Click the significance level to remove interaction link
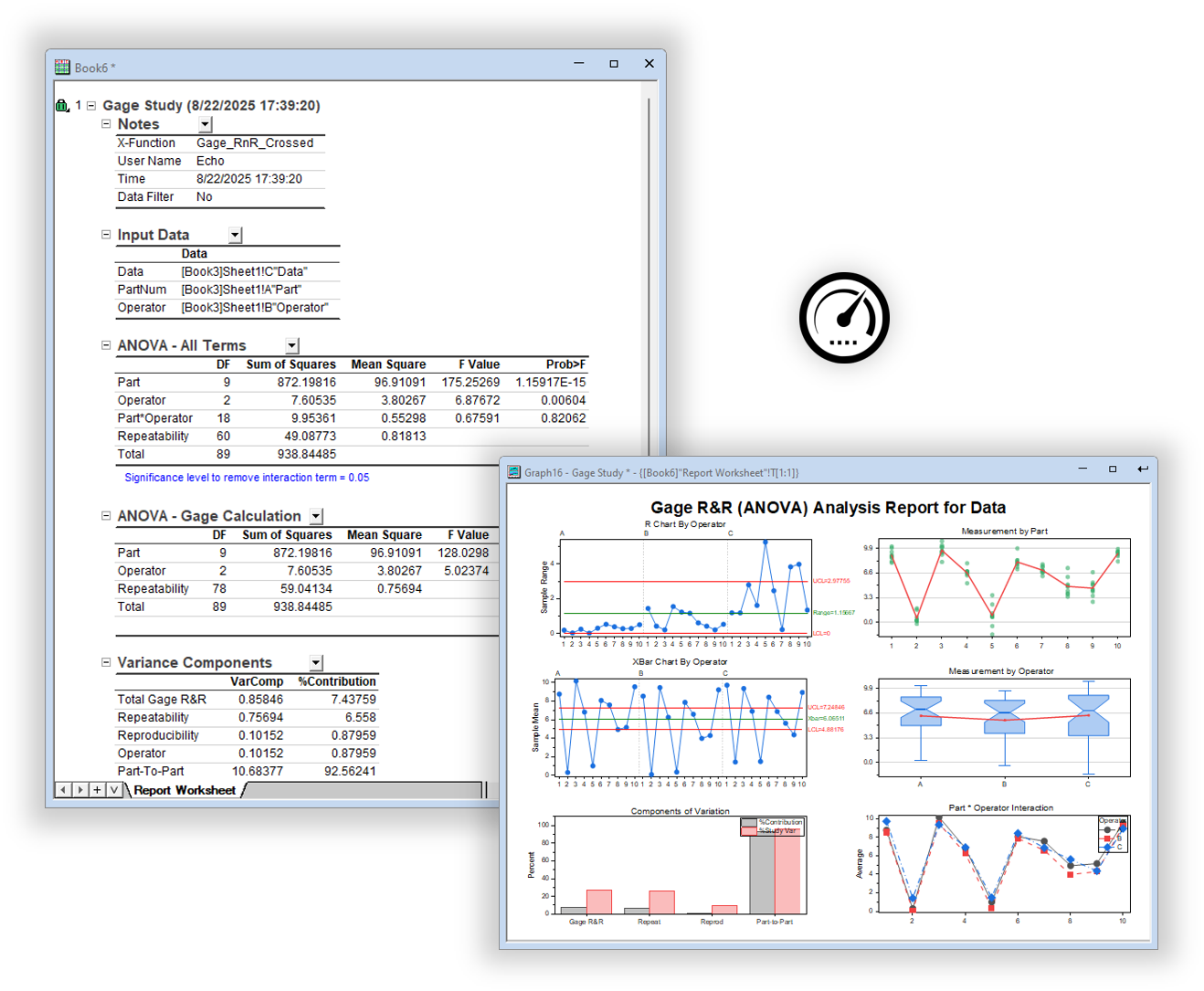This screenshot has width=1204, height=991. point(247,477)
